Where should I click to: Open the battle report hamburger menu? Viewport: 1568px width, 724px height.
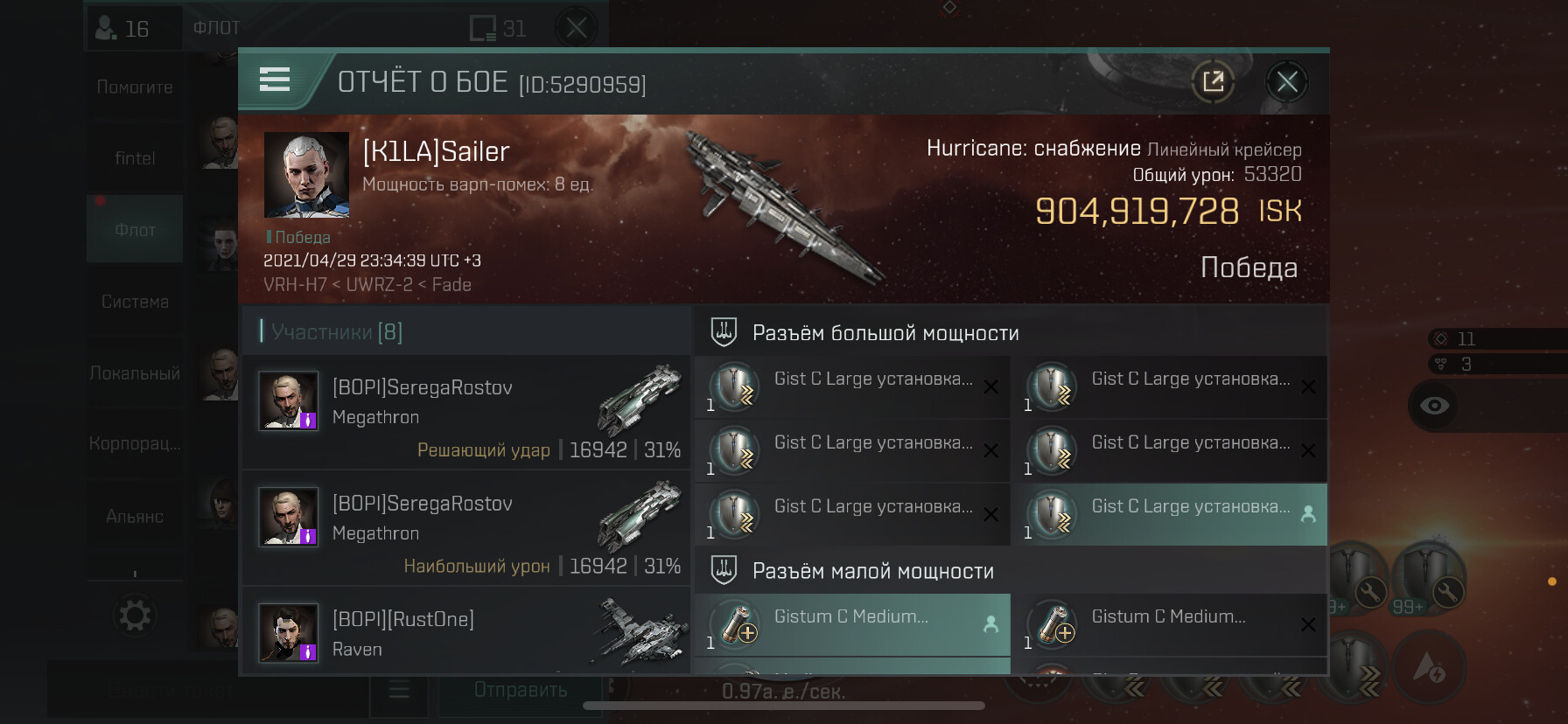[275, 80]
